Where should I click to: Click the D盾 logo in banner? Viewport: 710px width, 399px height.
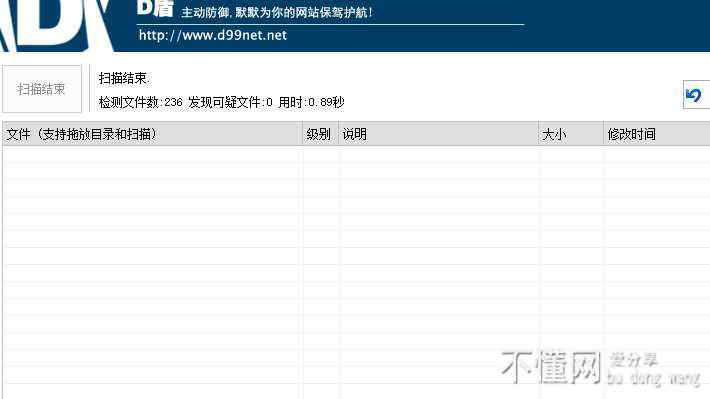155,9
